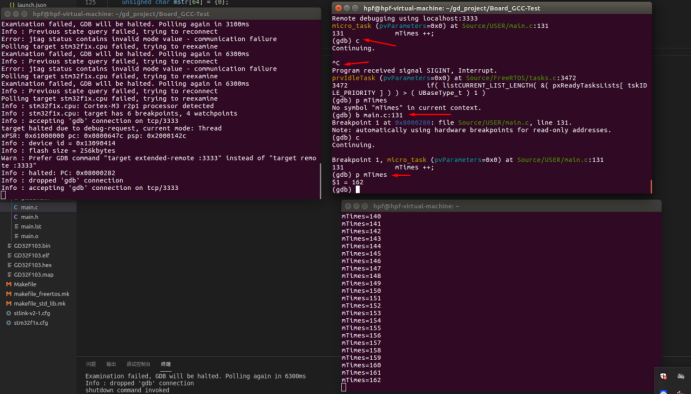Click the crossed-out cloud tray icon
This screenshot has height=394, width=691.
click(681, 376)
